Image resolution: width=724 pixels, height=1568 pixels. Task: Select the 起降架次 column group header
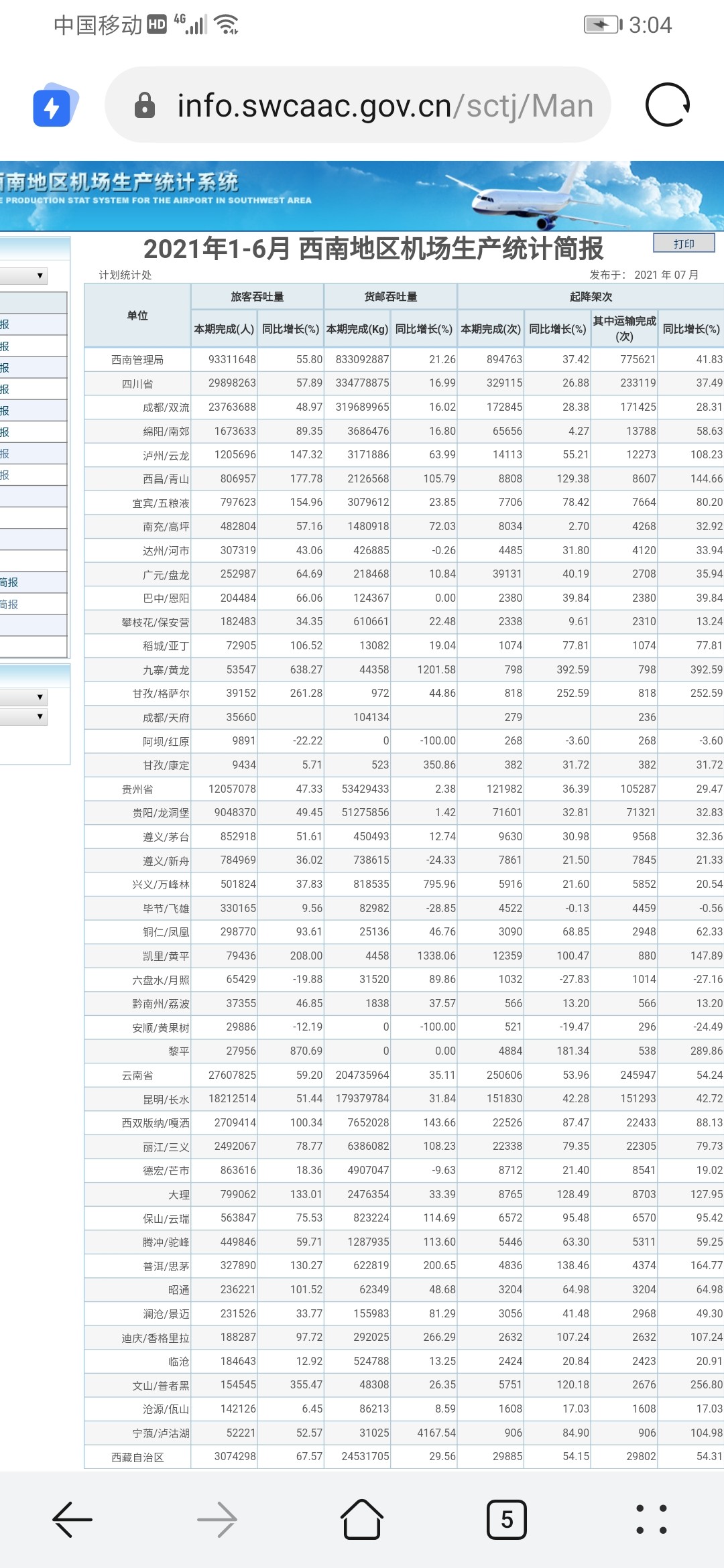pyautogui.click(x=591, y=297)
